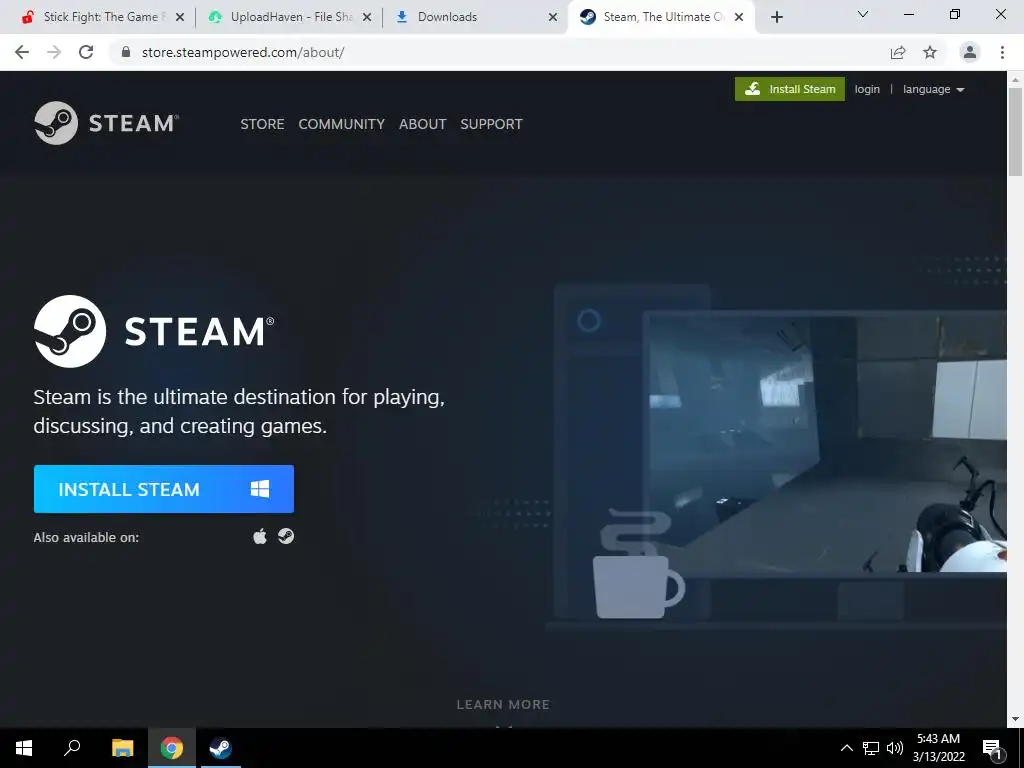Click the Steam logo in the header
This screenshot has height=768, width=1024.
coord(106,123)
